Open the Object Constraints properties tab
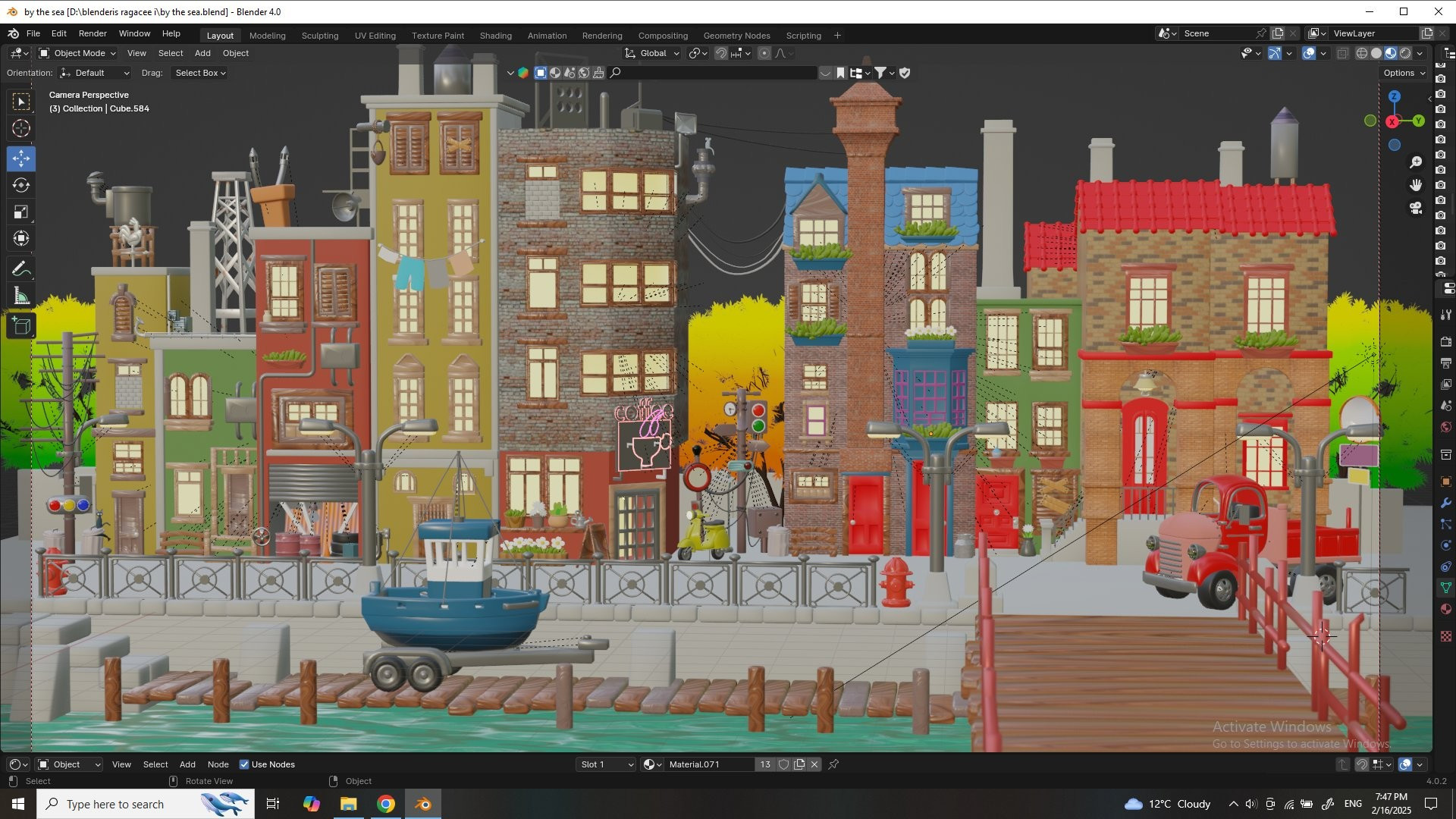Image resolution: width=1456 pixels, height=819 pixels. (x=1446, y=566)
